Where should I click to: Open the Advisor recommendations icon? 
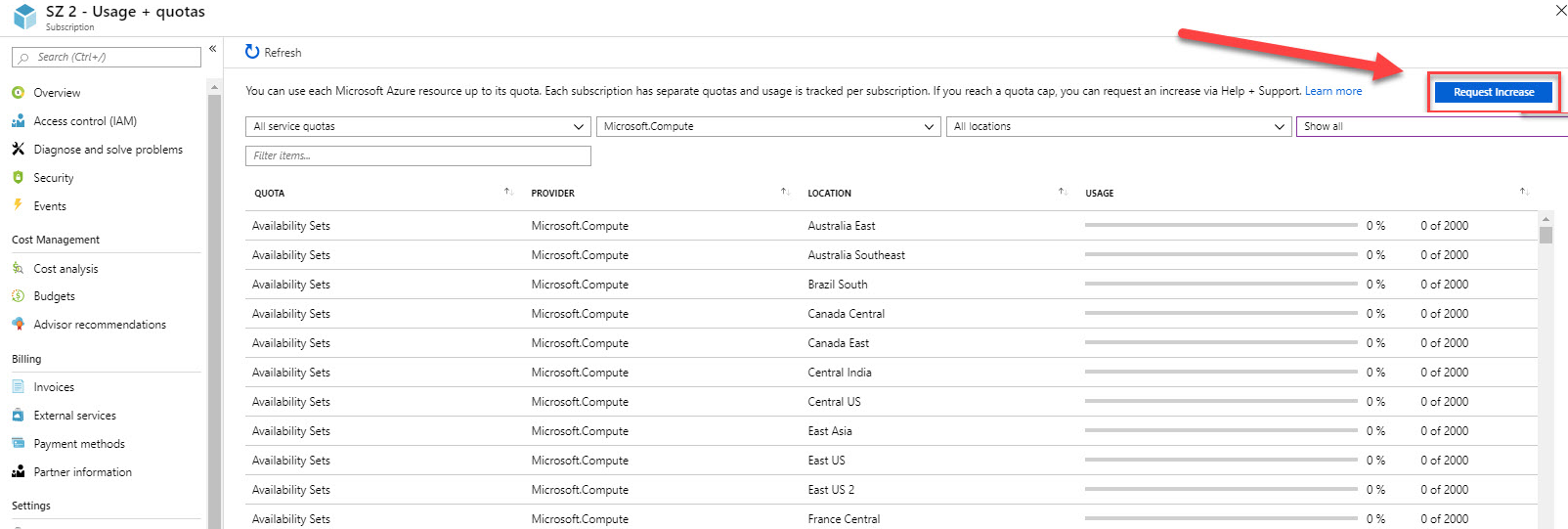tap(18, 324)
